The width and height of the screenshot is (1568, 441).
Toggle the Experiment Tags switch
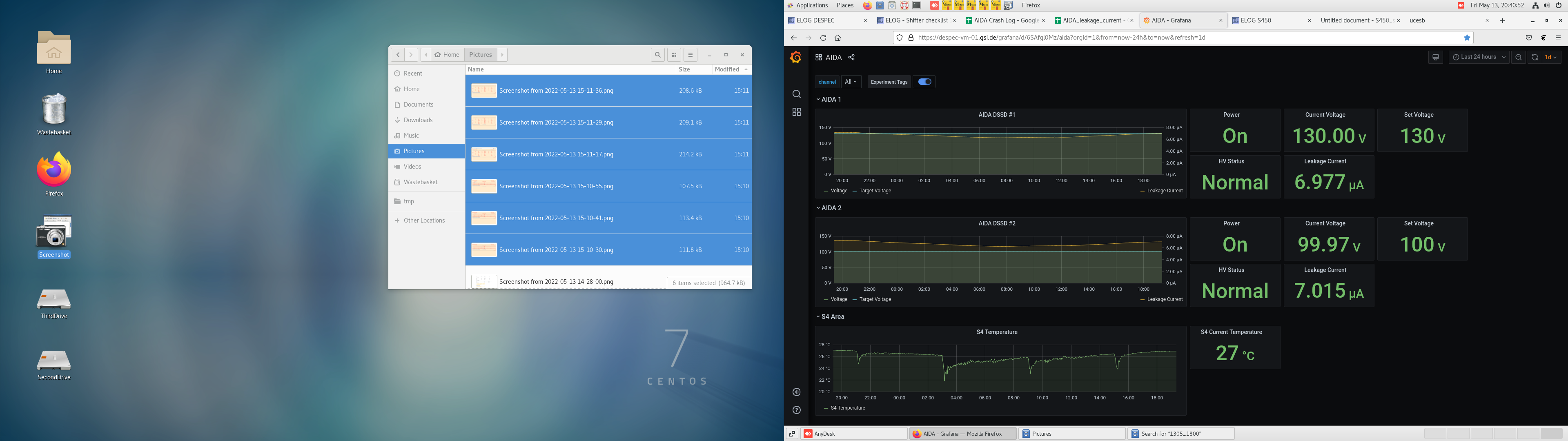pyautogui.click(x=924, y=82)
